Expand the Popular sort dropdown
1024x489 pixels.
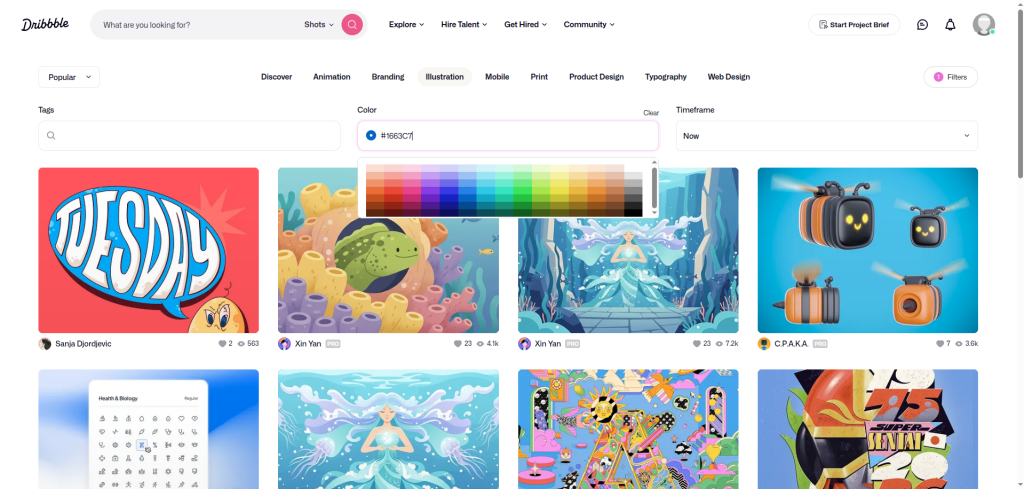pyautogui.click(x=69, y=77)
